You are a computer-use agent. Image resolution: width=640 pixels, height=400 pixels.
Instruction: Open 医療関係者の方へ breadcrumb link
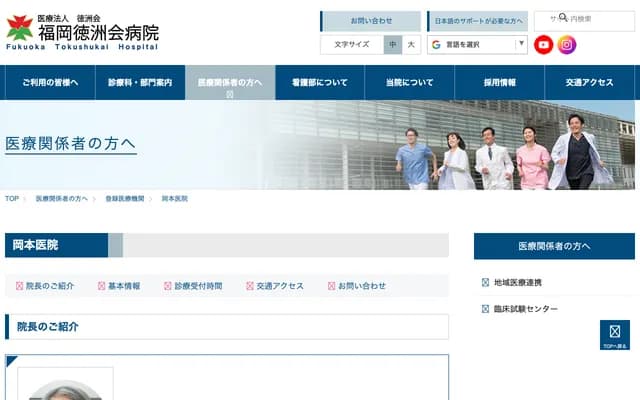62,199
